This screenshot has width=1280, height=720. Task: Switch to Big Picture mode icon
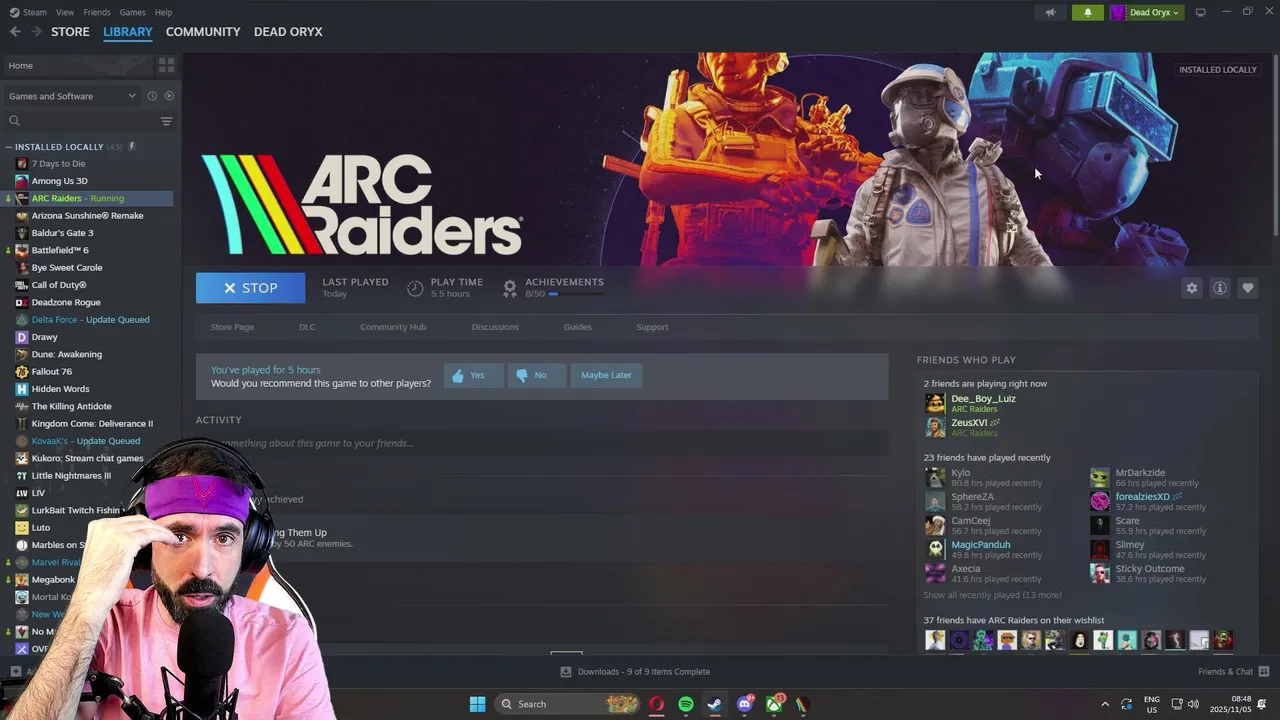coord(1201,12)
